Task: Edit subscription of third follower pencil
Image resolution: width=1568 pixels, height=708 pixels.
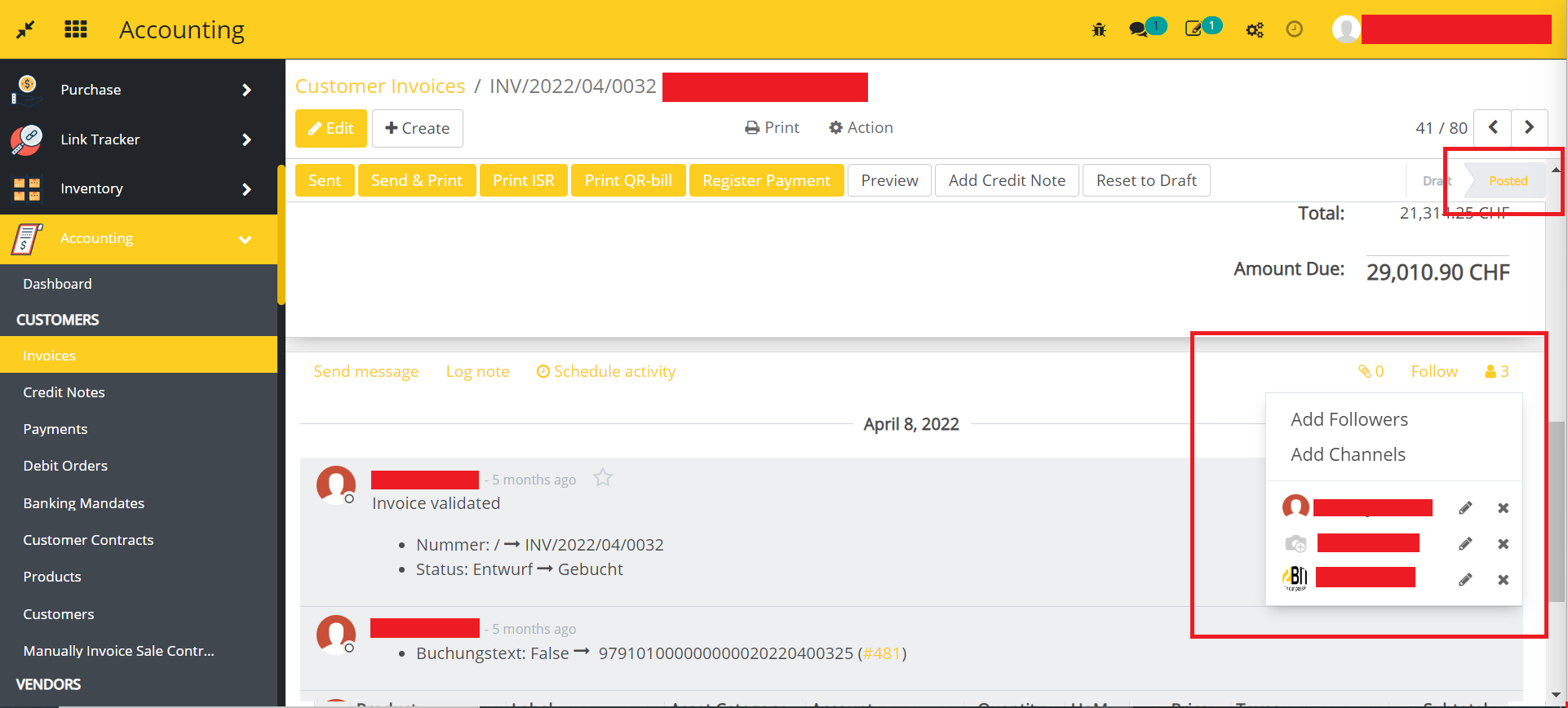Action: (1465, 580)
